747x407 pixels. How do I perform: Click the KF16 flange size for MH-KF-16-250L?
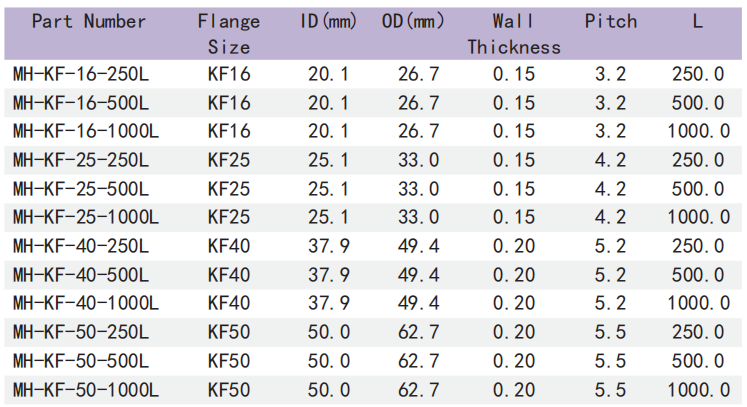(x=229, y=74)
